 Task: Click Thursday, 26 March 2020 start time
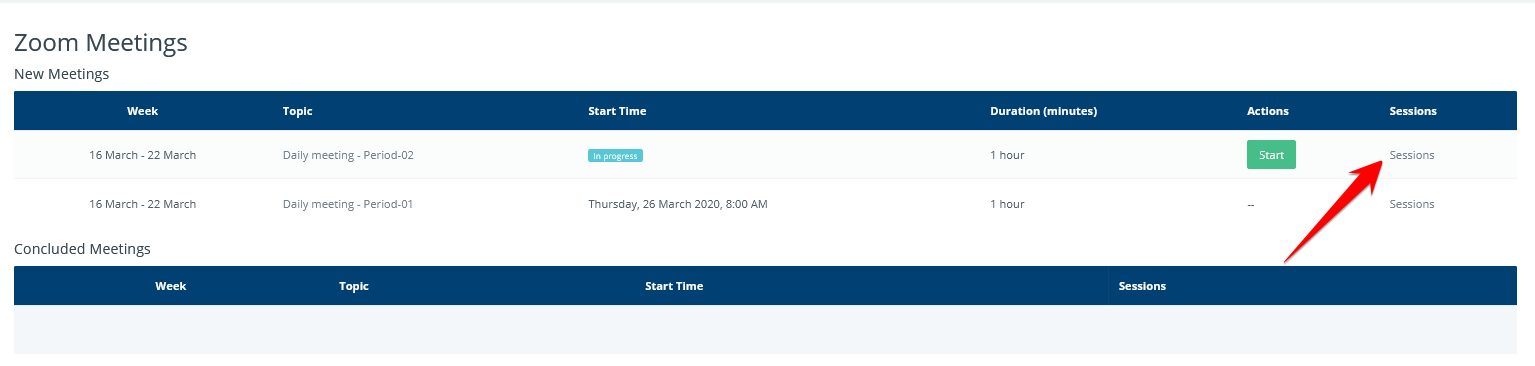click(678, 204)
